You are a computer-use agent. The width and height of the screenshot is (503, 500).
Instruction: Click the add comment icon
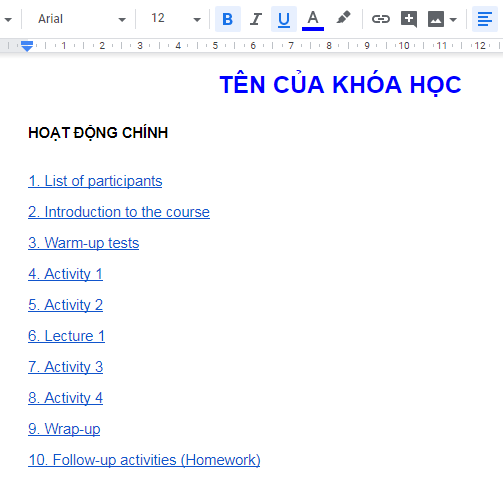click(x=409, y=19)
